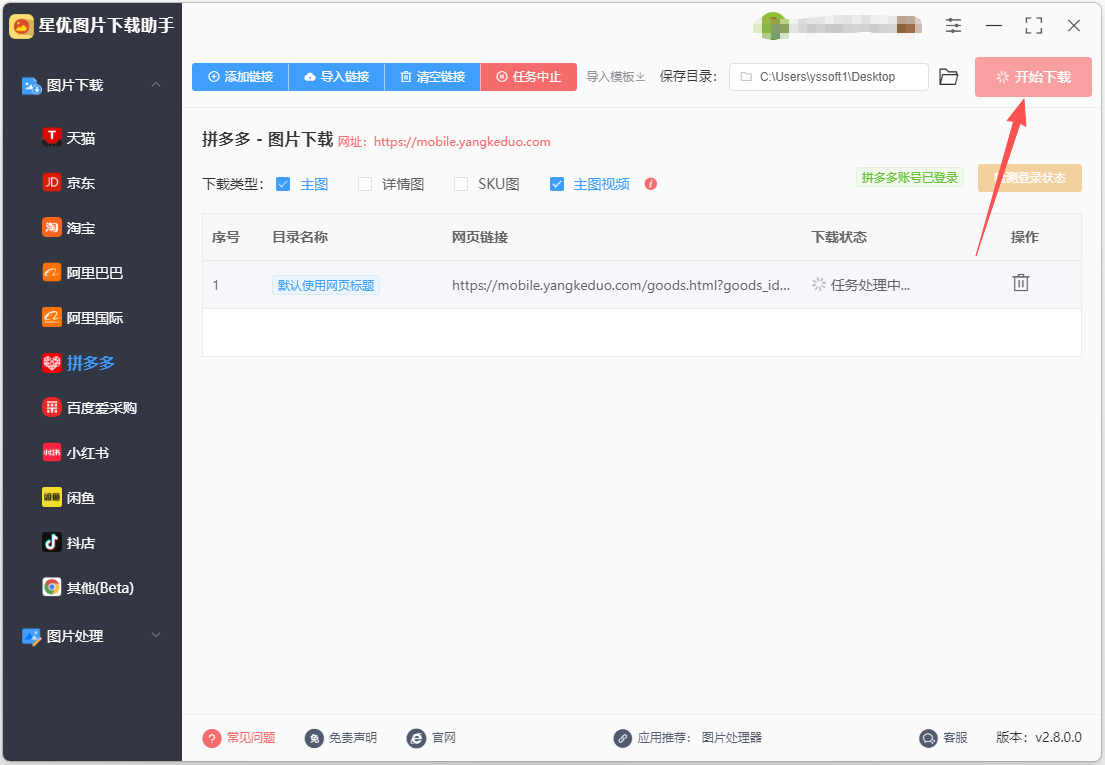Open the 官网 official website link
The width and height of the screenshot is (1105, 765).
tap(431, 738)
